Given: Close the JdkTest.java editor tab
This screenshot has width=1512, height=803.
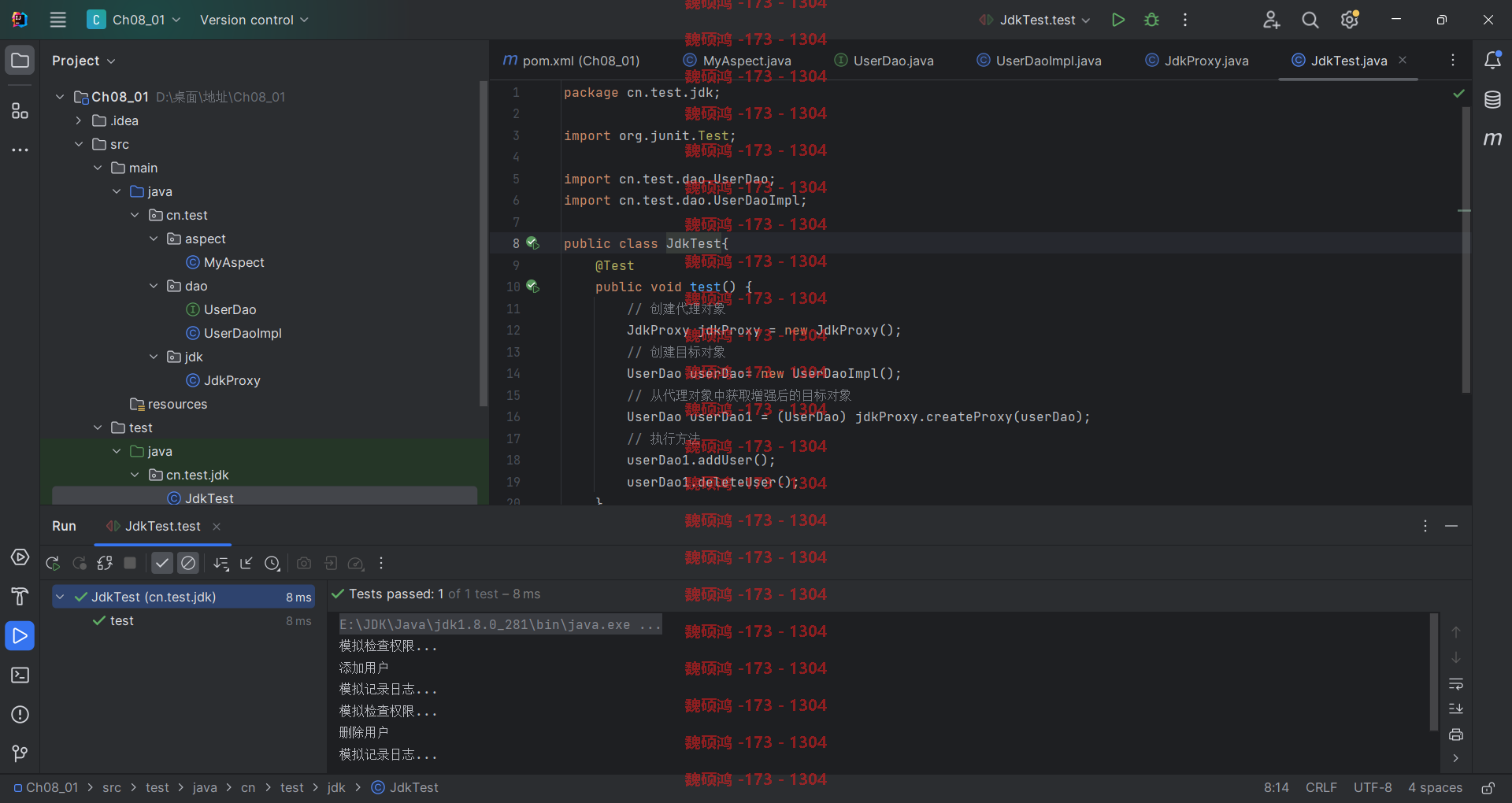Looking at the screenshot, I should (x=1403, y=60).
